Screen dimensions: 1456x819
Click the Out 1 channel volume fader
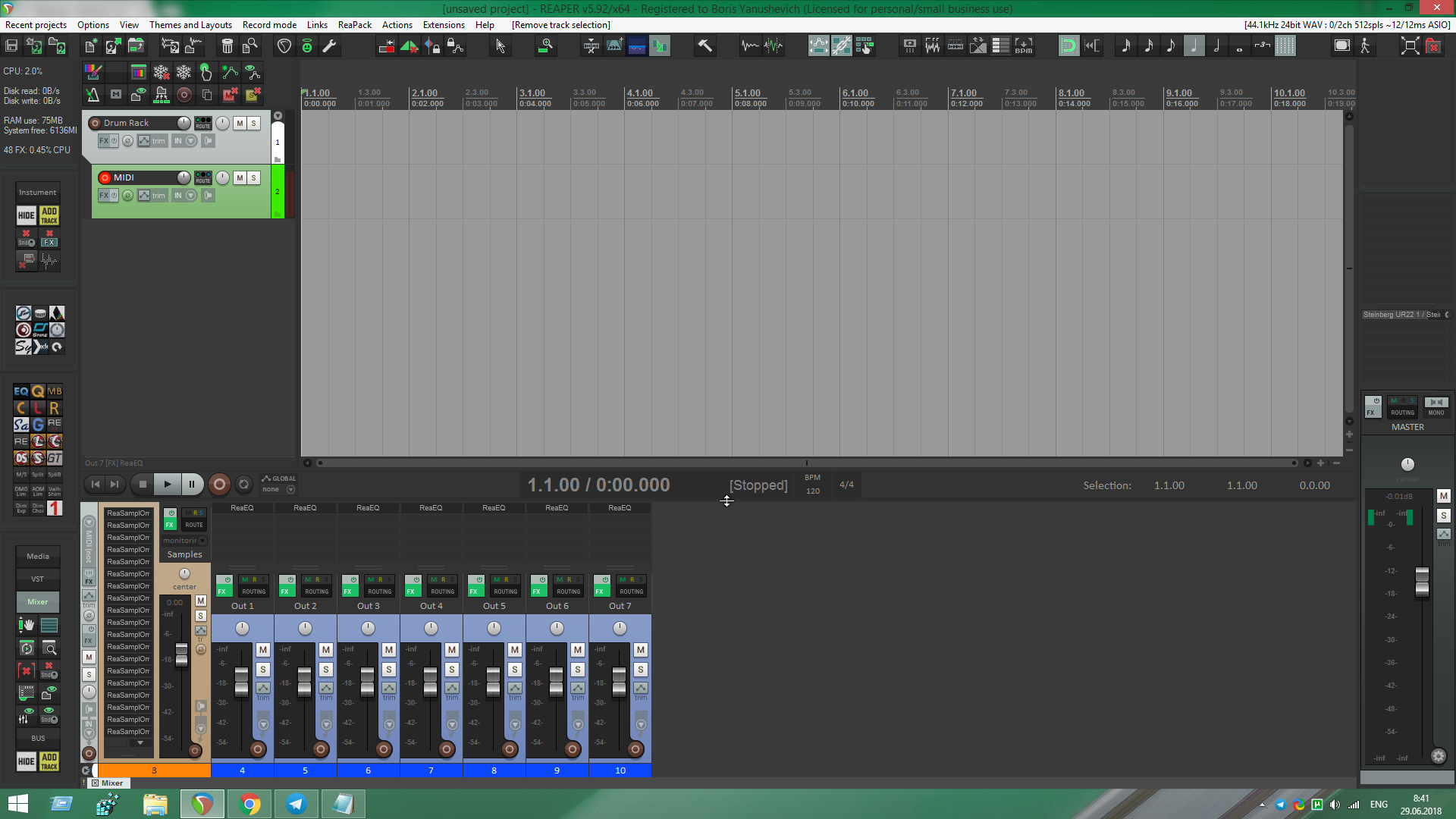coord(241,681)
